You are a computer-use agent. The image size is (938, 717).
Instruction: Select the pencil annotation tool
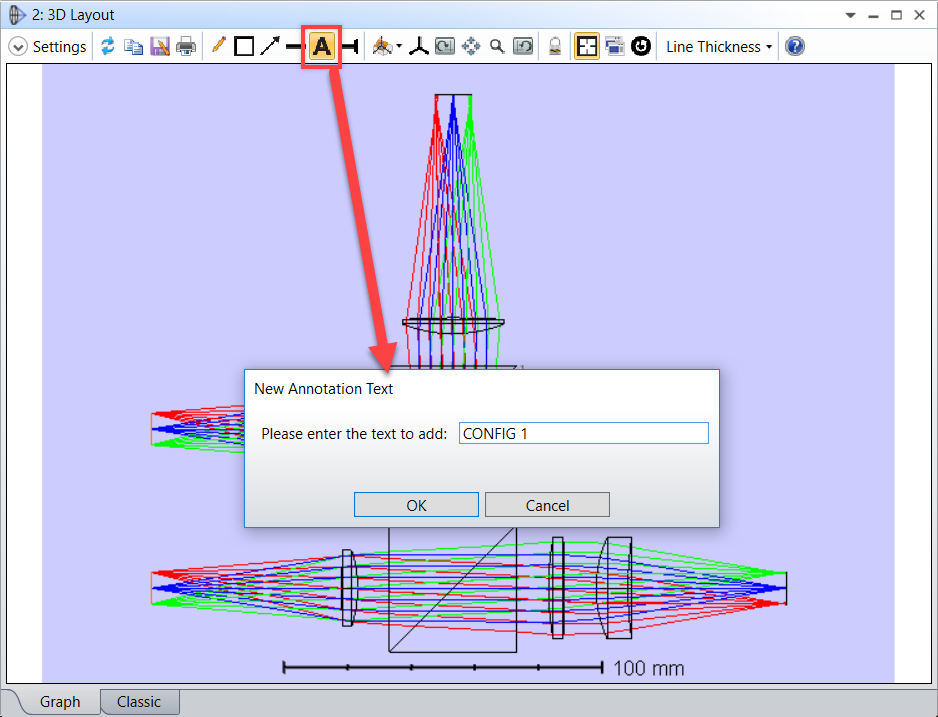218,47
